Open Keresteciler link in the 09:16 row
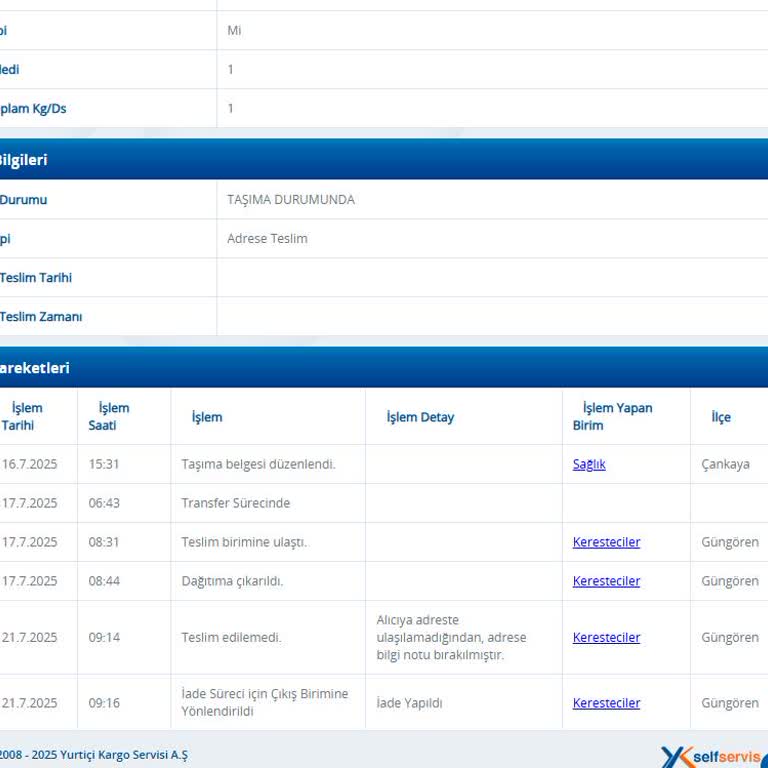Image resolution: width=768 pixels, height=768 pixels. [x=606, y=703]
